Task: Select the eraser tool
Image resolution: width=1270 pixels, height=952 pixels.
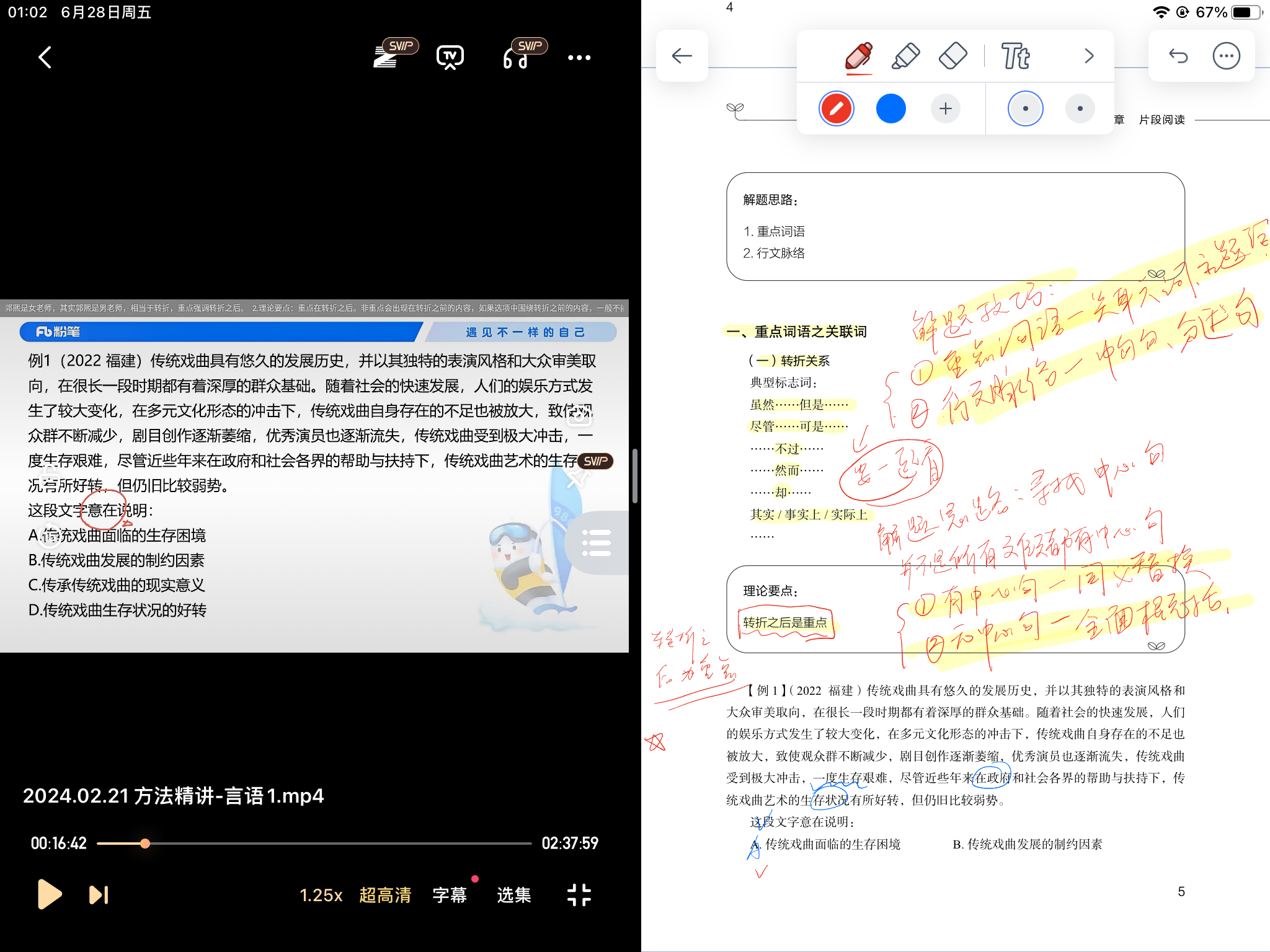Action: 952,56
